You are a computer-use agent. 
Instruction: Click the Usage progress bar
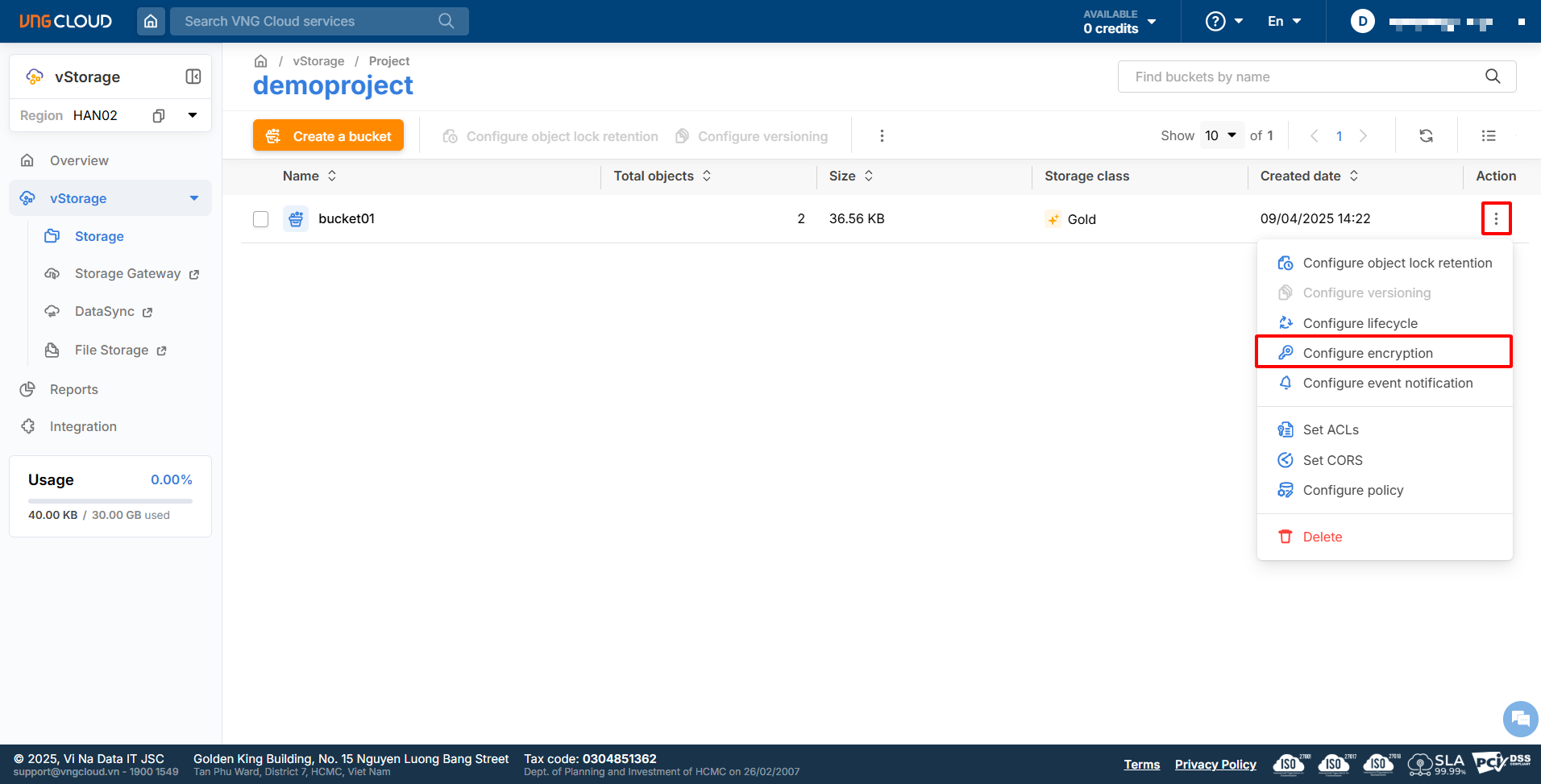[x=110, y=501]
